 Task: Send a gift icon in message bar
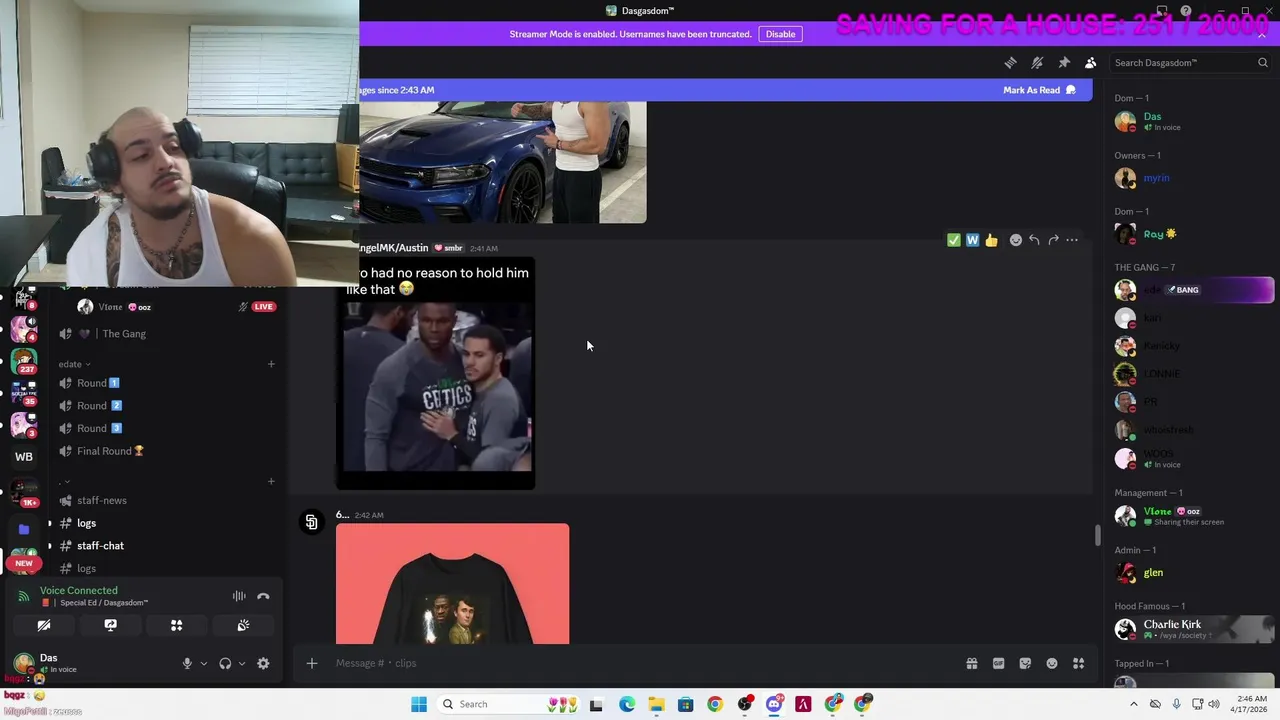971,663
